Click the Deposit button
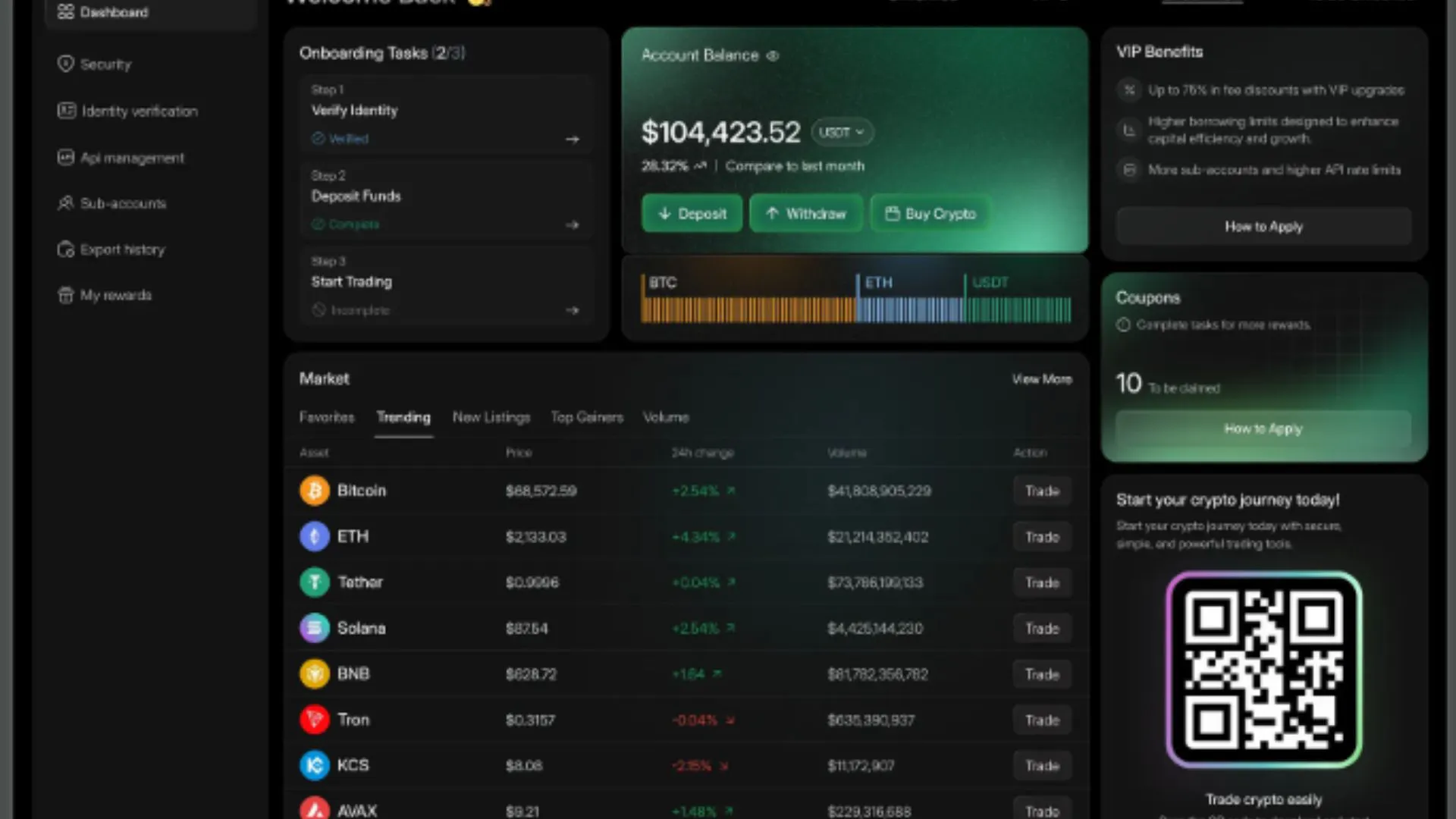 pos(692,213)
